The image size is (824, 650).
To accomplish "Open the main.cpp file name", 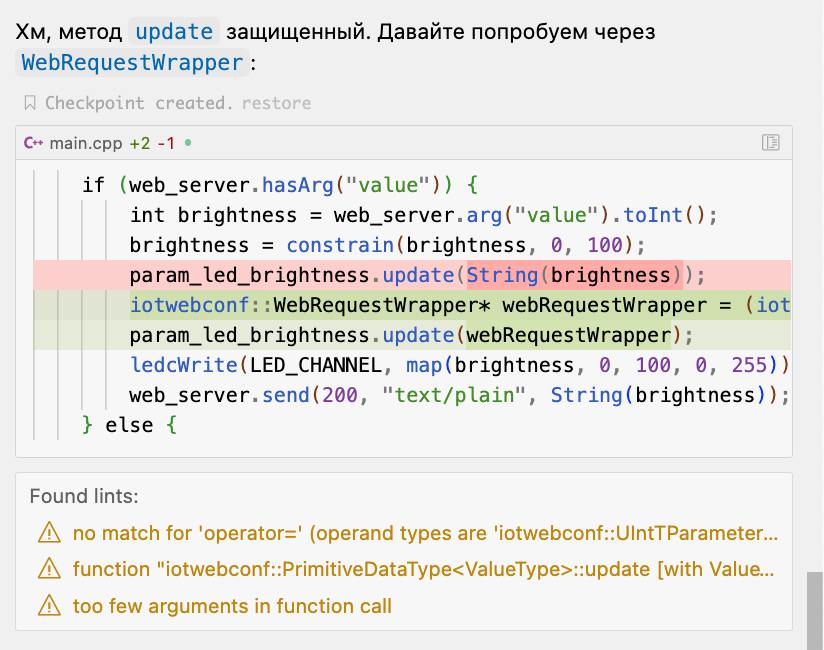I will (86, 143).
